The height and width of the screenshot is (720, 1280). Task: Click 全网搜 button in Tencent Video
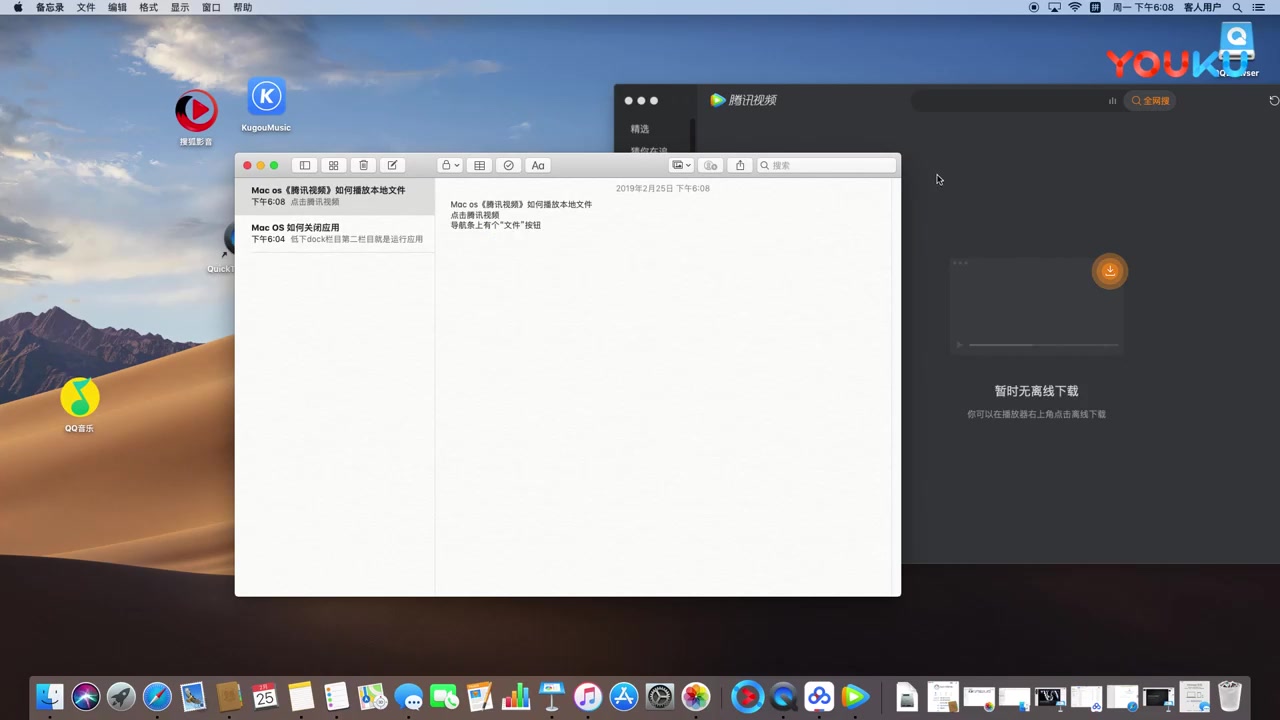(x=1151, y=101)
